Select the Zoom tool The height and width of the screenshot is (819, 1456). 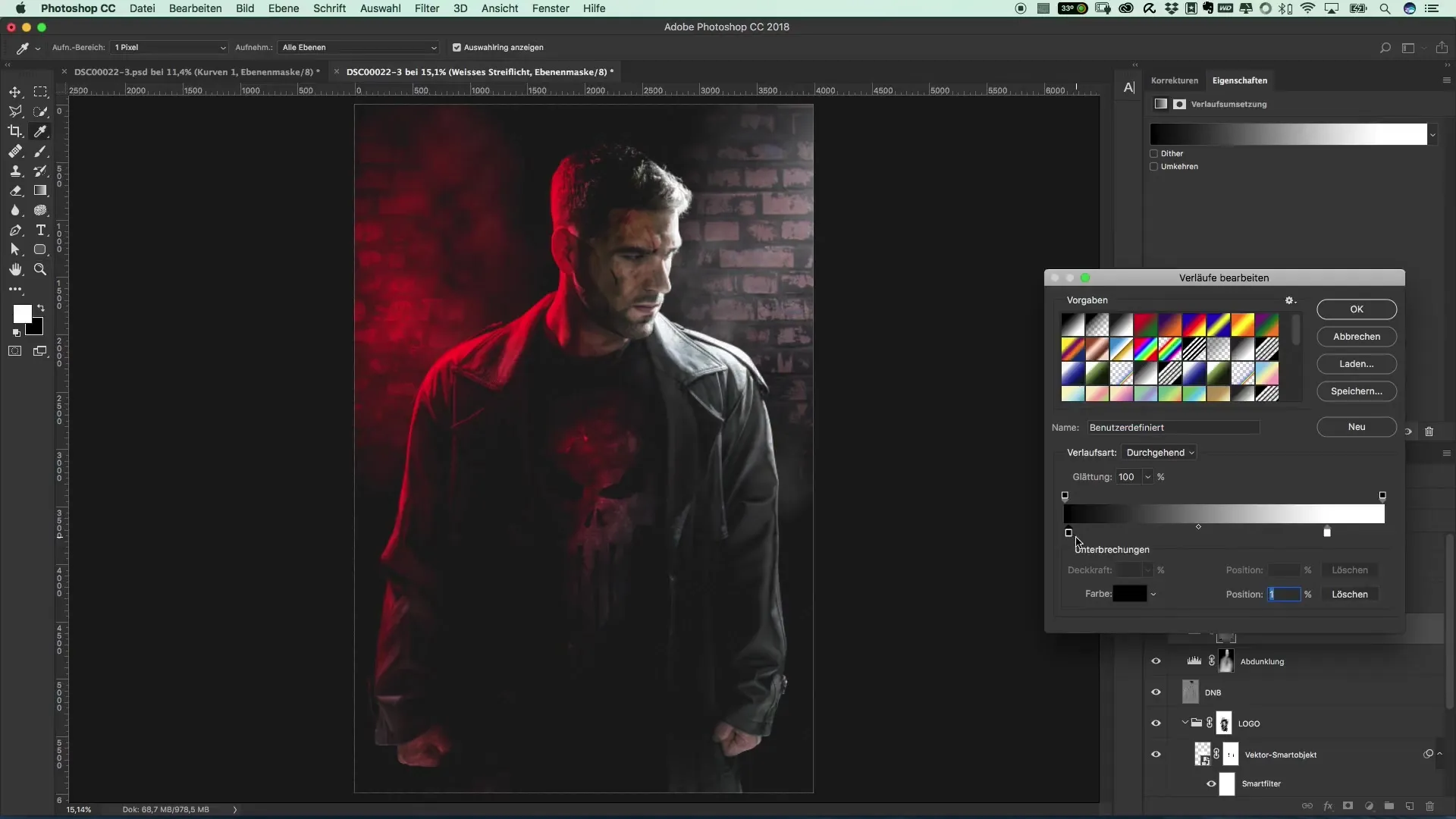click(x=41, y=269)
